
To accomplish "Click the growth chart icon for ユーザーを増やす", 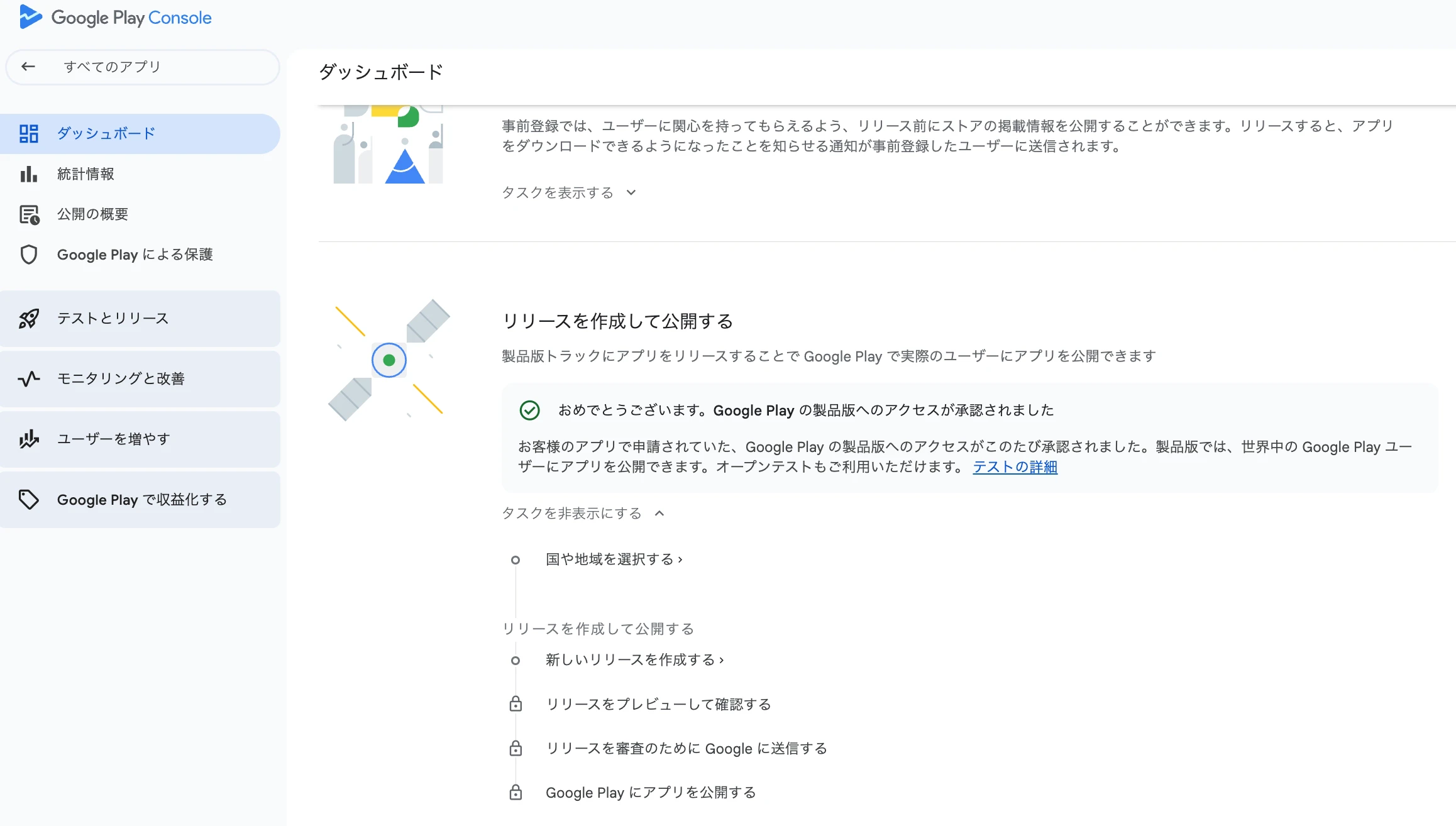I will (29, 439).
